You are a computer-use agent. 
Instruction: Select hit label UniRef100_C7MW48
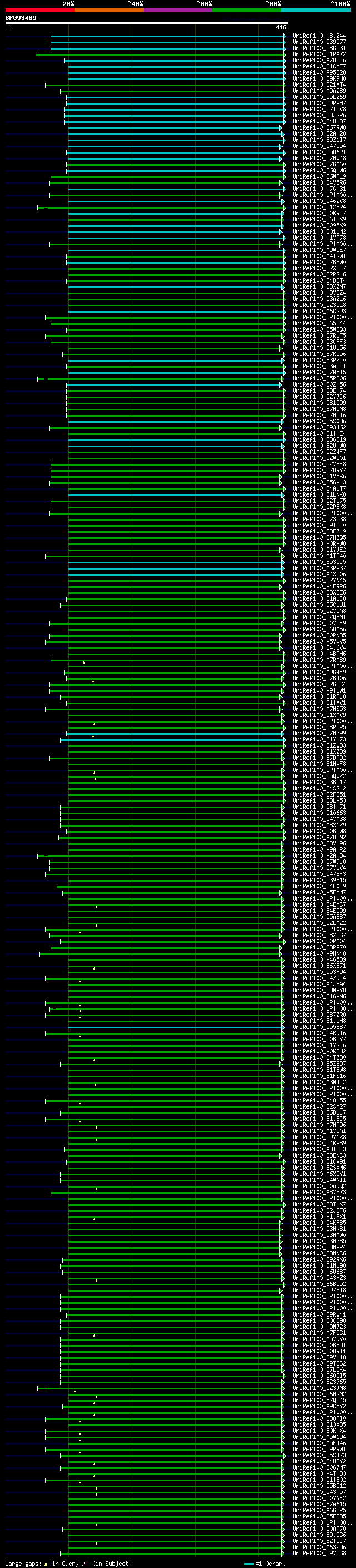click(x=319, y=159)
